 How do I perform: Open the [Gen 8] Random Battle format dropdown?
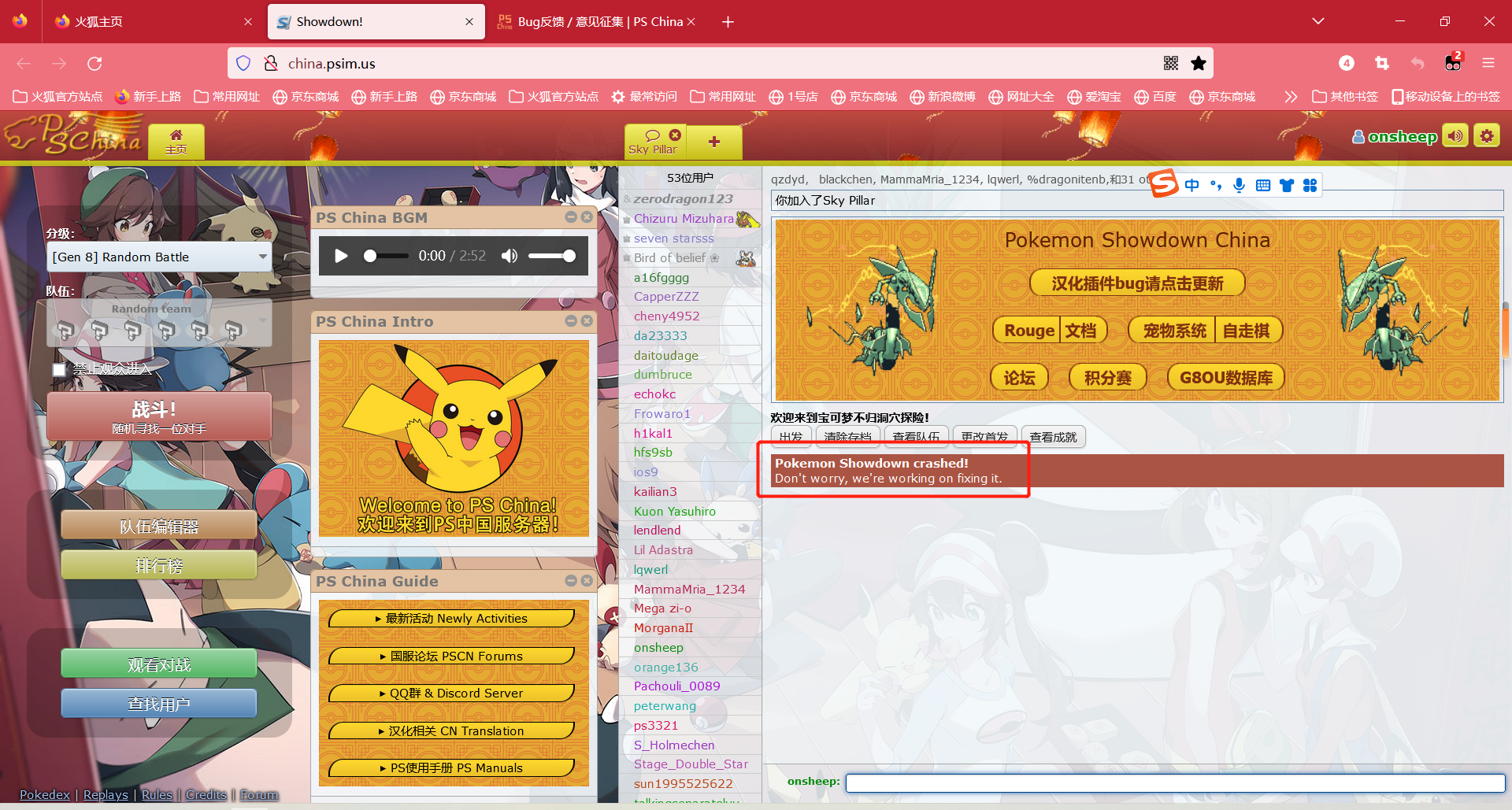coord(159,257)
